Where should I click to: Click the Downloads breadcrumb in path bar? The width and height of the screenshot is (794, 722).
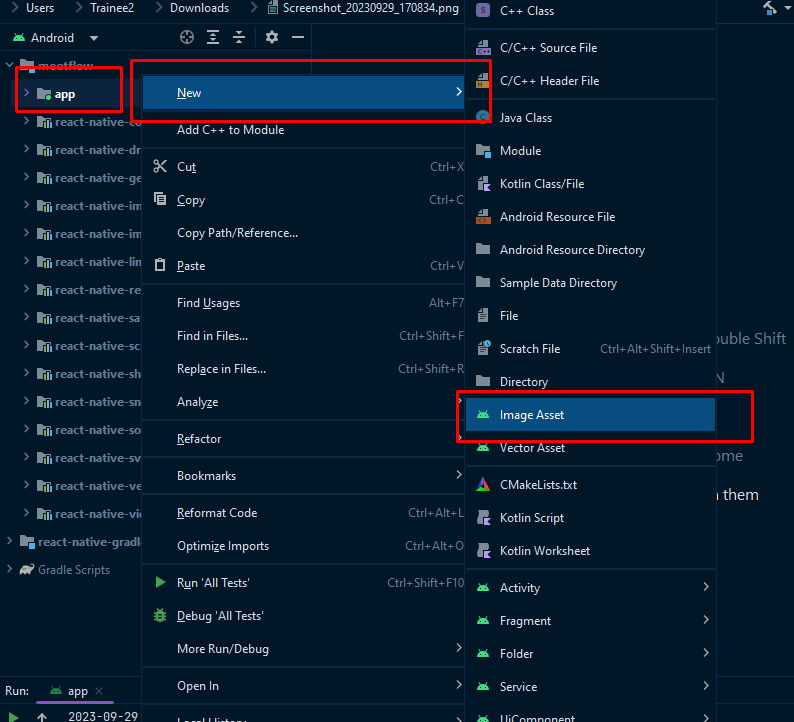(x=199, y=8)
